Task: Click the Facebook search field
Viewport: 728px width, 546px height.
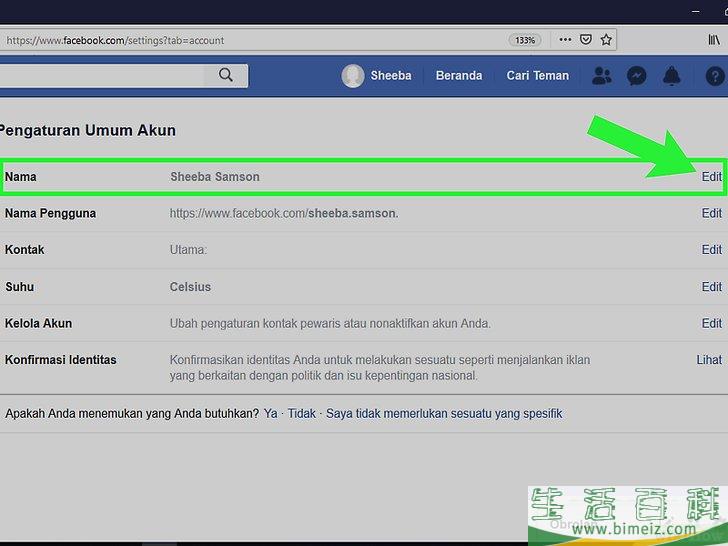Action: [102, 75]
